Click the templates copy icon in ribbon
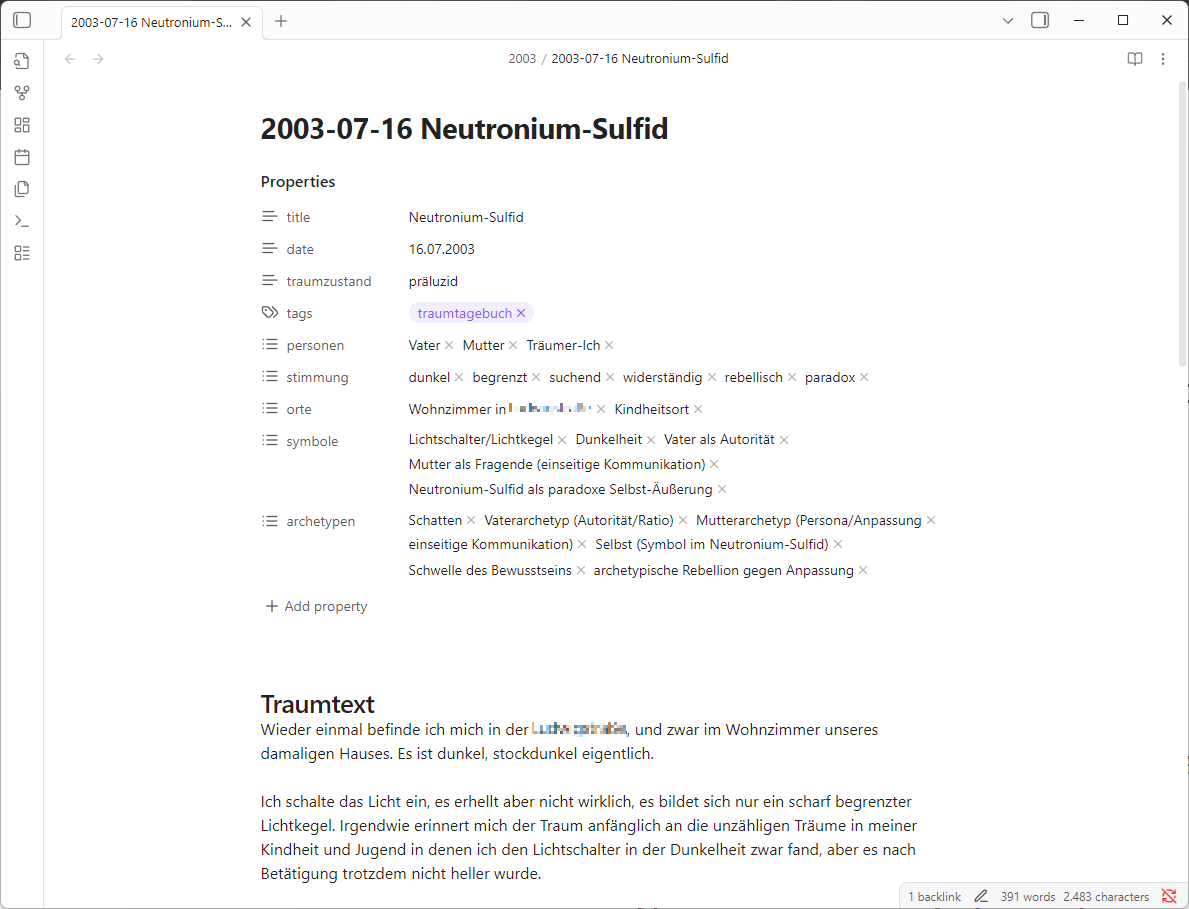This screenshot has height=909, width=1189. 22,189
